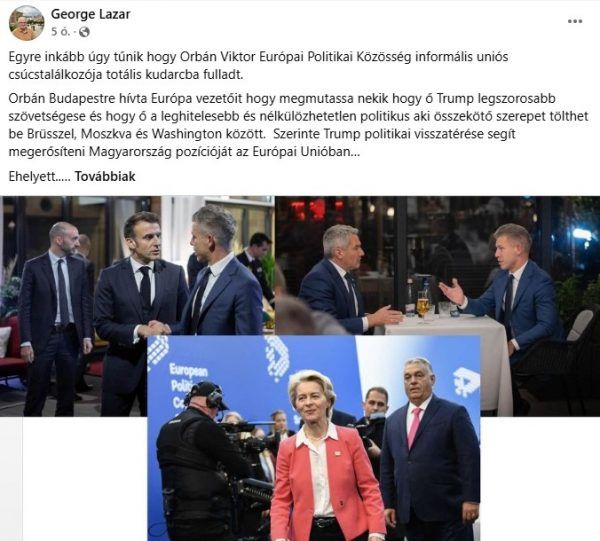Expand the post with 'Továbbiak'
This screenshot has width=600, height=541.
point(105,176)
